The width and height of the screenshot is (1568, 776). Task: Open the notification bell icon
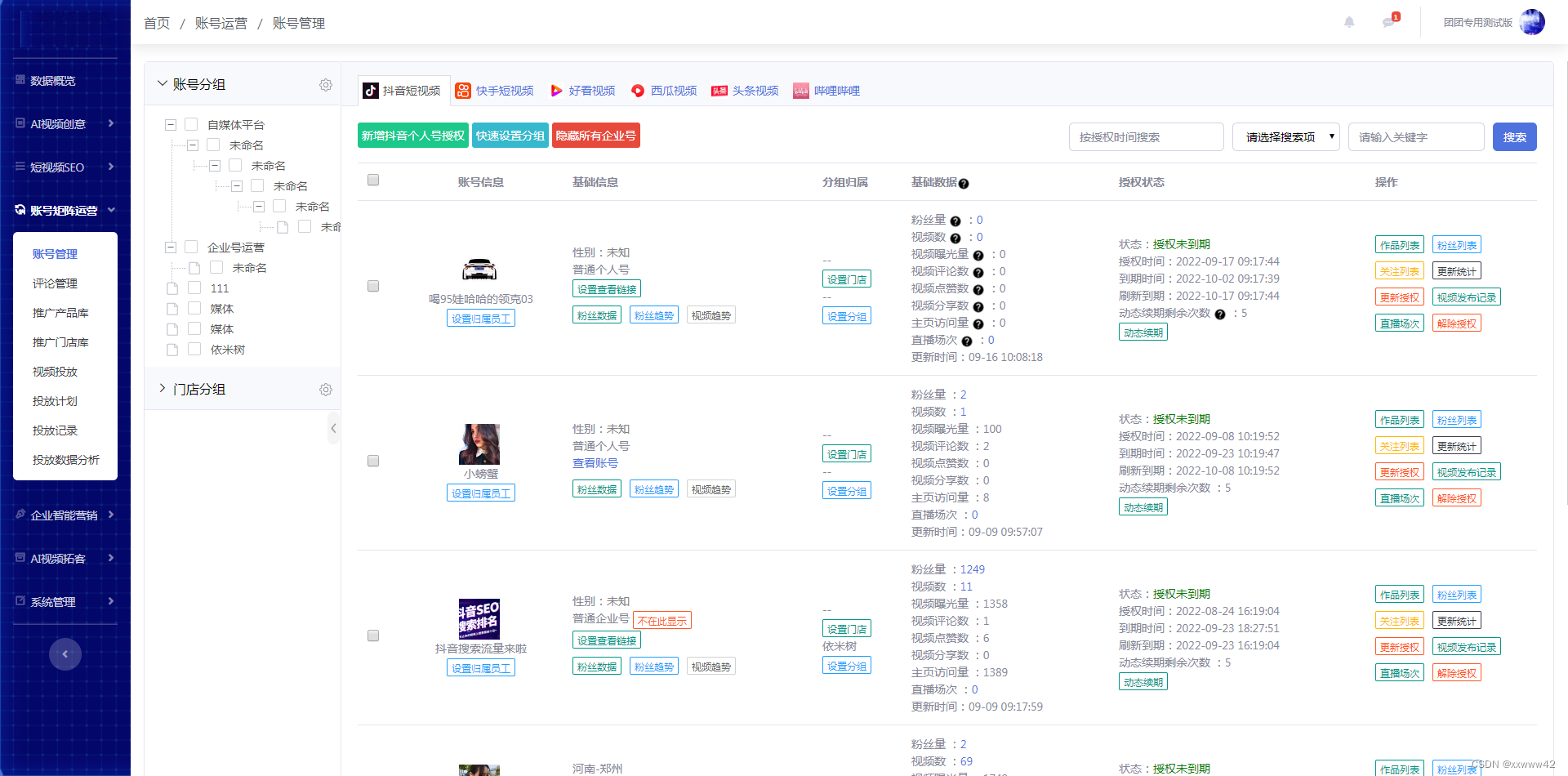pyautogui.click(x=1349, y=22)
